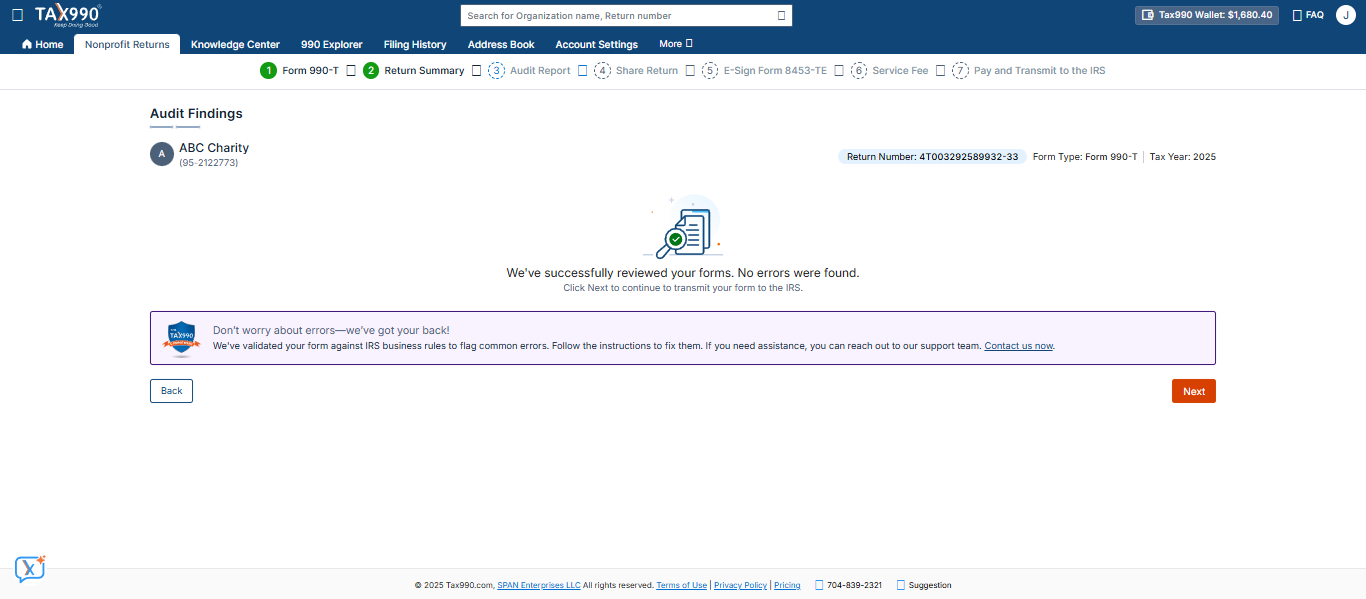Click the search icon in the search bar
Screen dimensions: 1366x599
coord(781,16)
